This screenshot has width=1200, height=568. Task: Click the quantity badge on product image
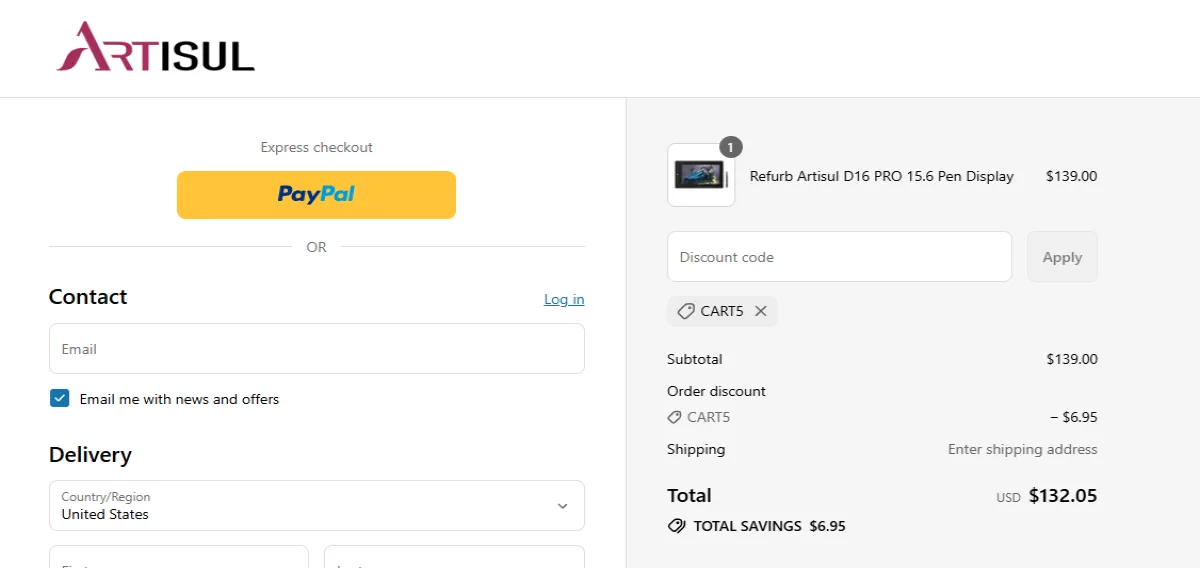731,147
